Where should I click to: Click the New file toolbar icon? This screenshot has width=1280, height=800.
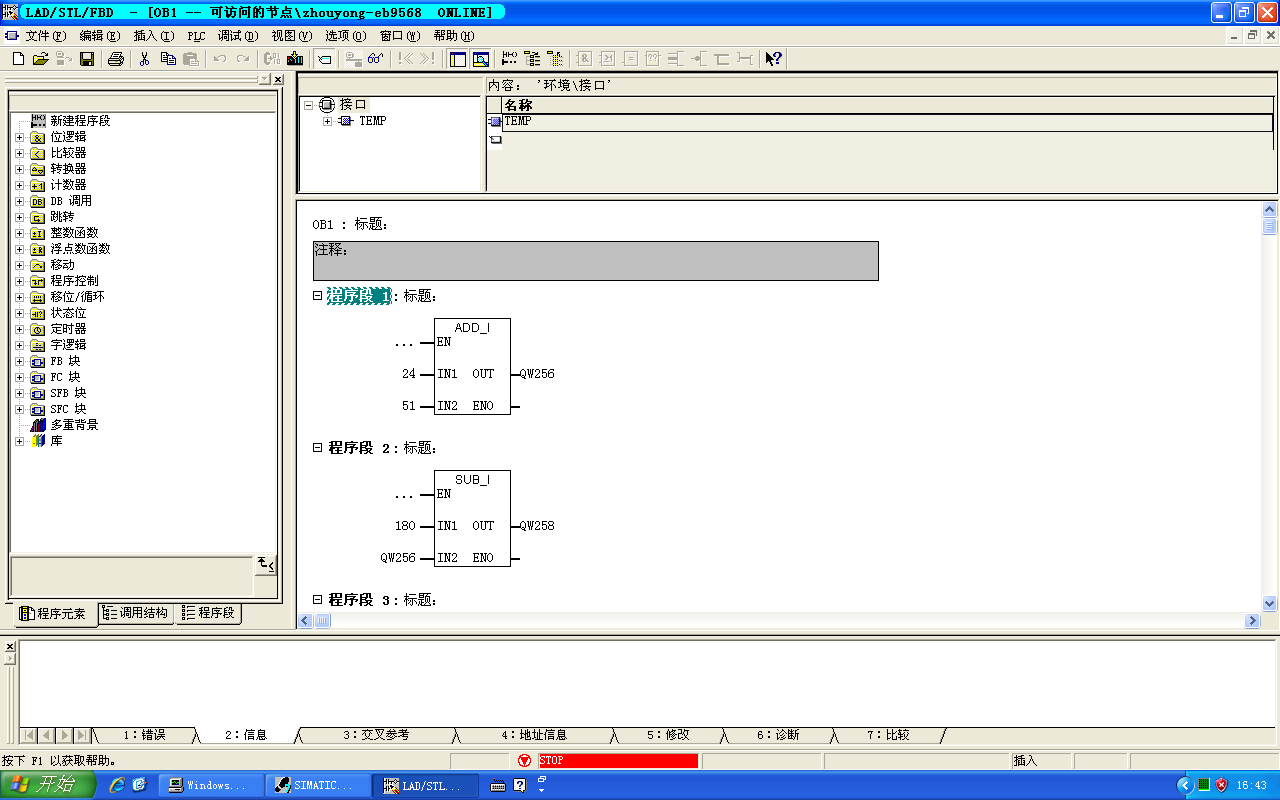click(x=18, y=59)
